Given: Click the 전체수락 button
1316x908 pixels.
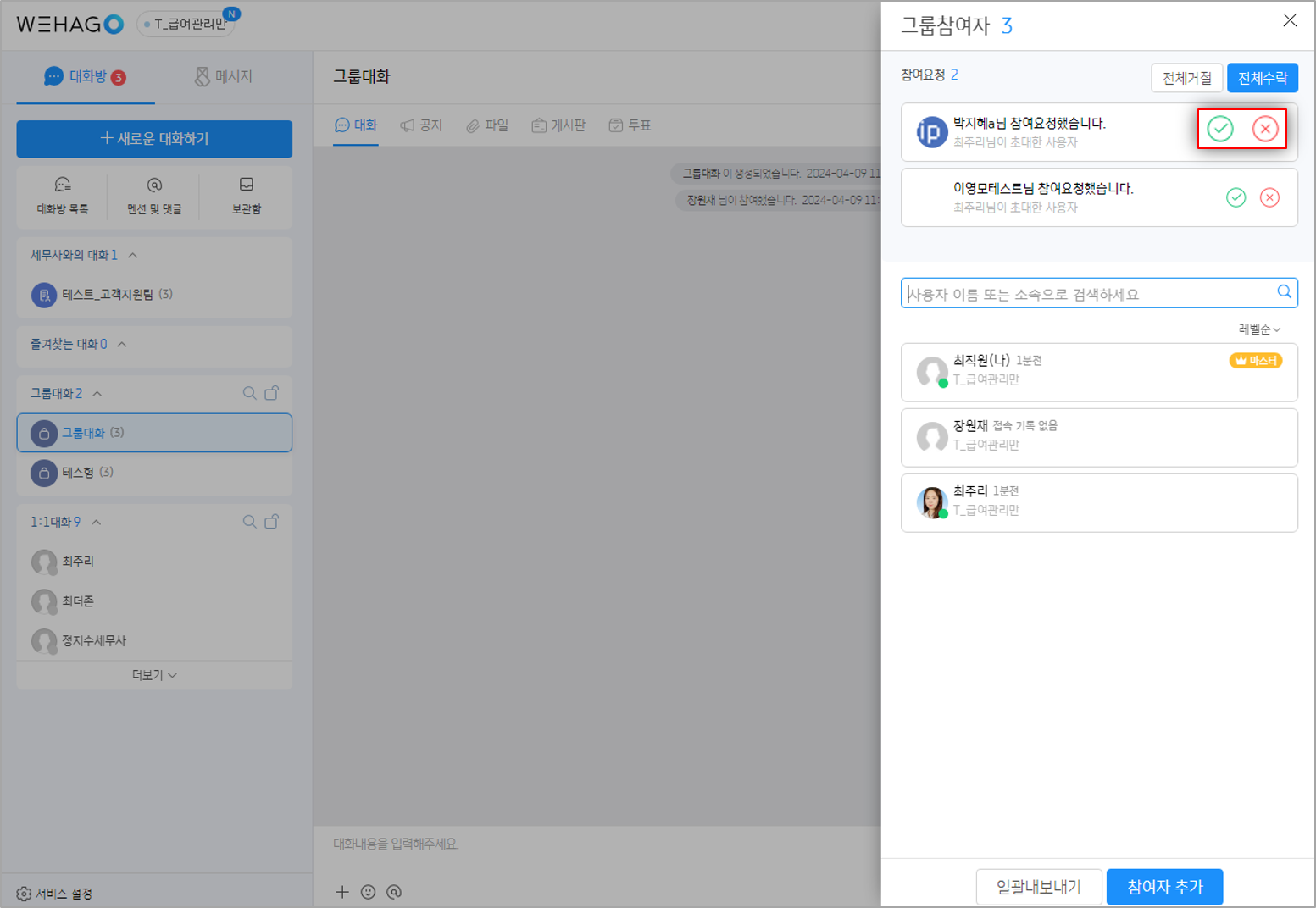Looking at the screenshot, I should click(1262, 78).
